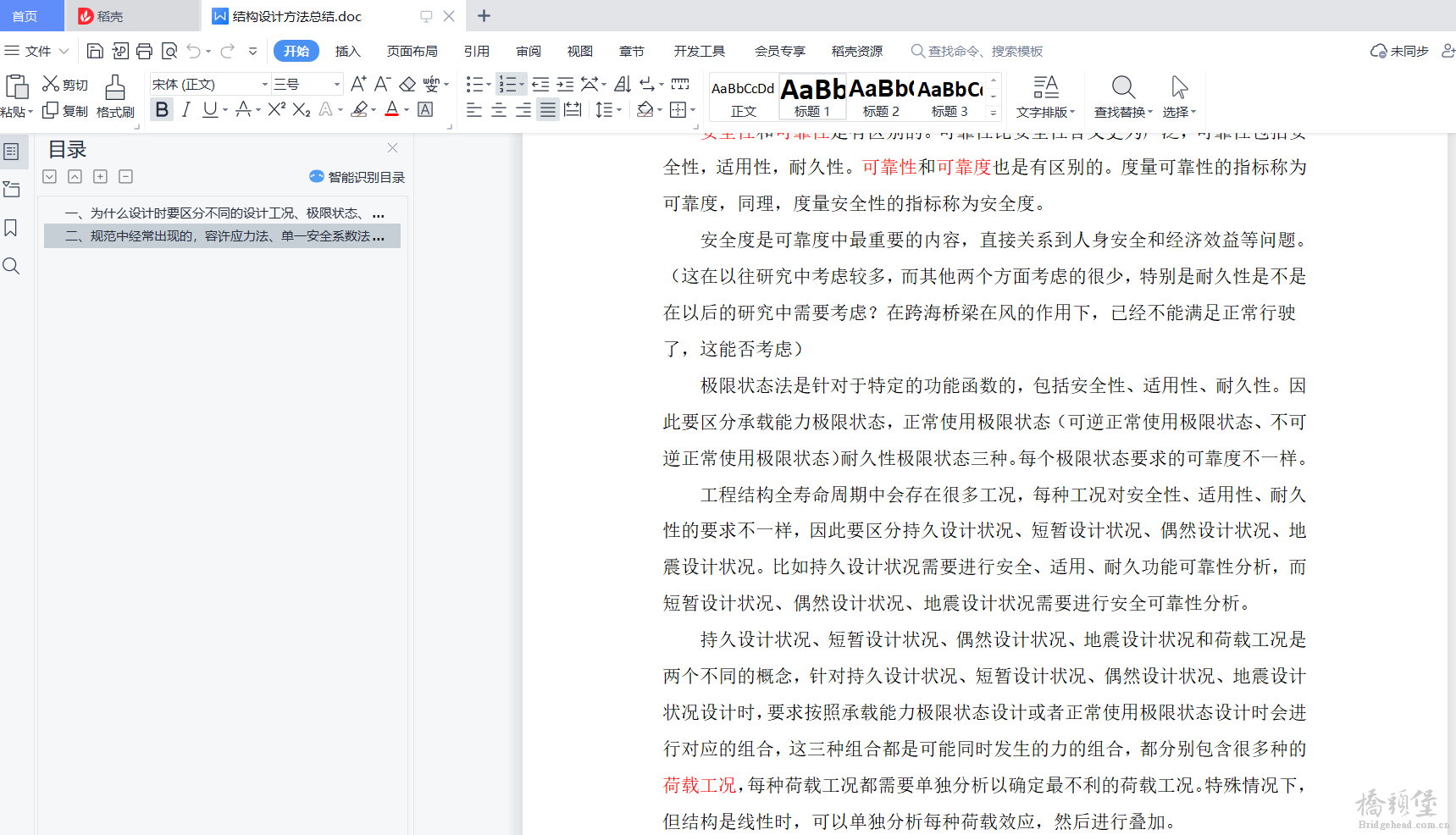The image size is (1456, 835).
Task: Click the Show/hide ruler tab stops icon
Action: (680, 84)
